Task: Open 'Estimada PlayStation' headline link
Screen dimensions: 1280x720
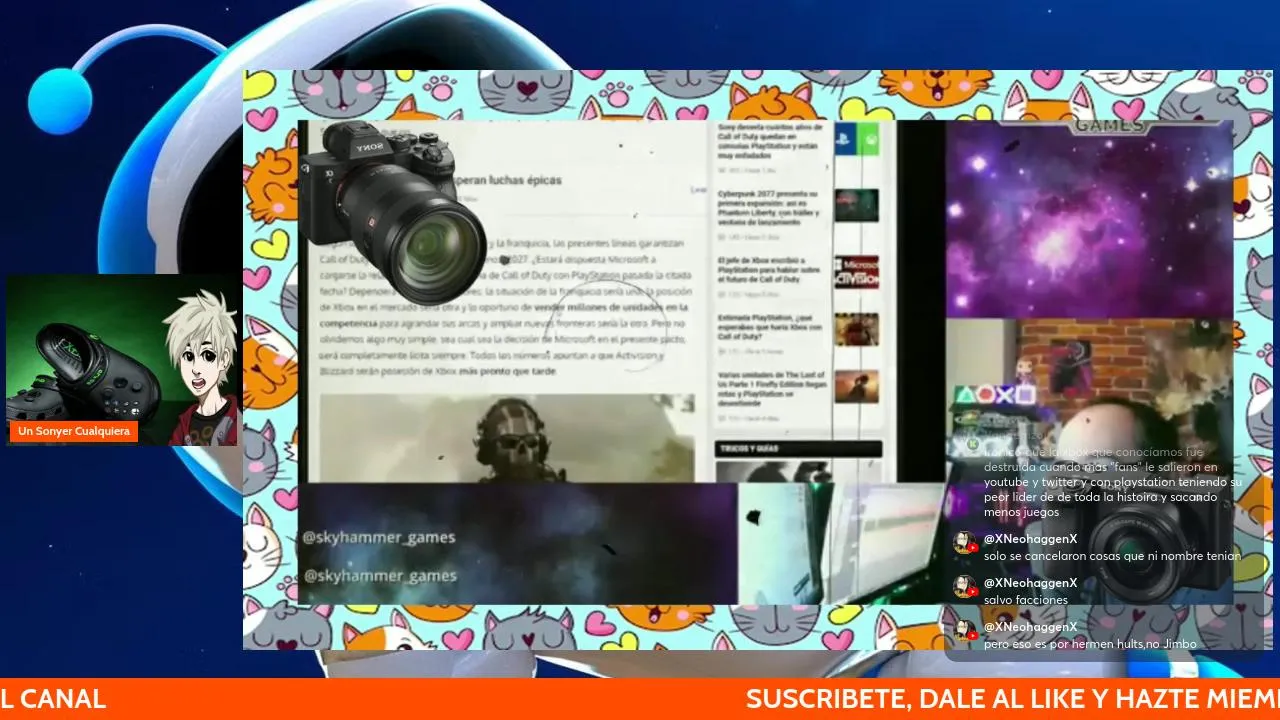Action: (769, 327)
